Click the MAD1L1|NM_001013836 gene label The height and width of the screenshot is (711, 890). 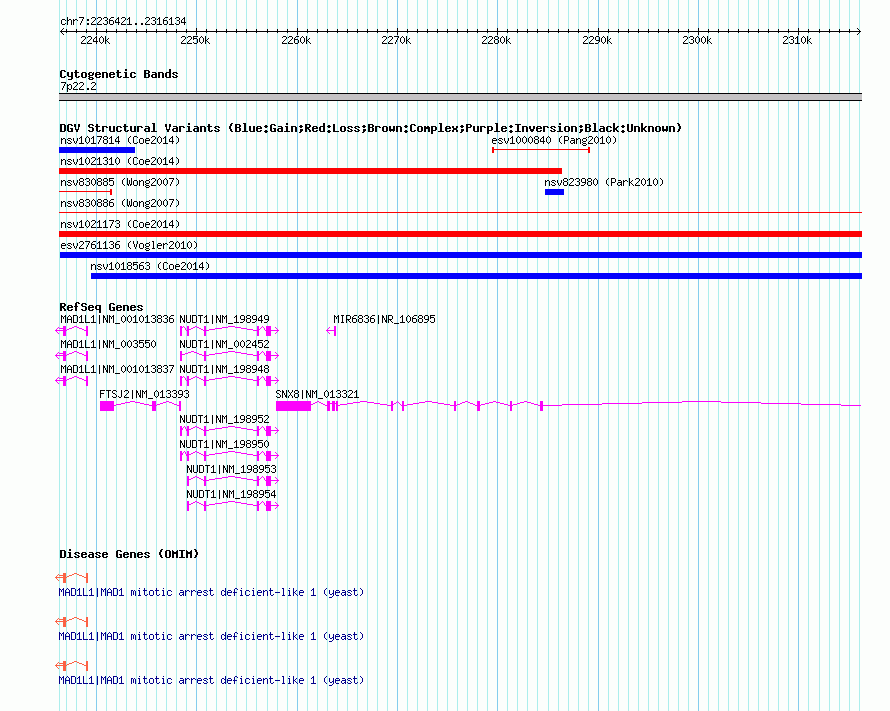click(117, 319)
